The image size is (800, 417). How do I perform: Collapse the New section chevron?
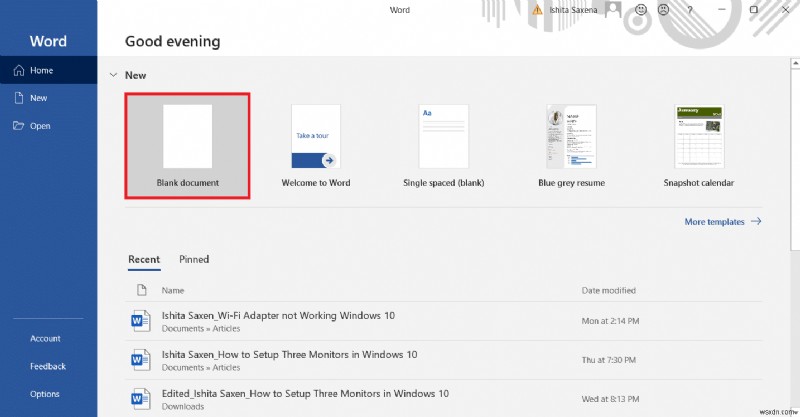[113, 75]
